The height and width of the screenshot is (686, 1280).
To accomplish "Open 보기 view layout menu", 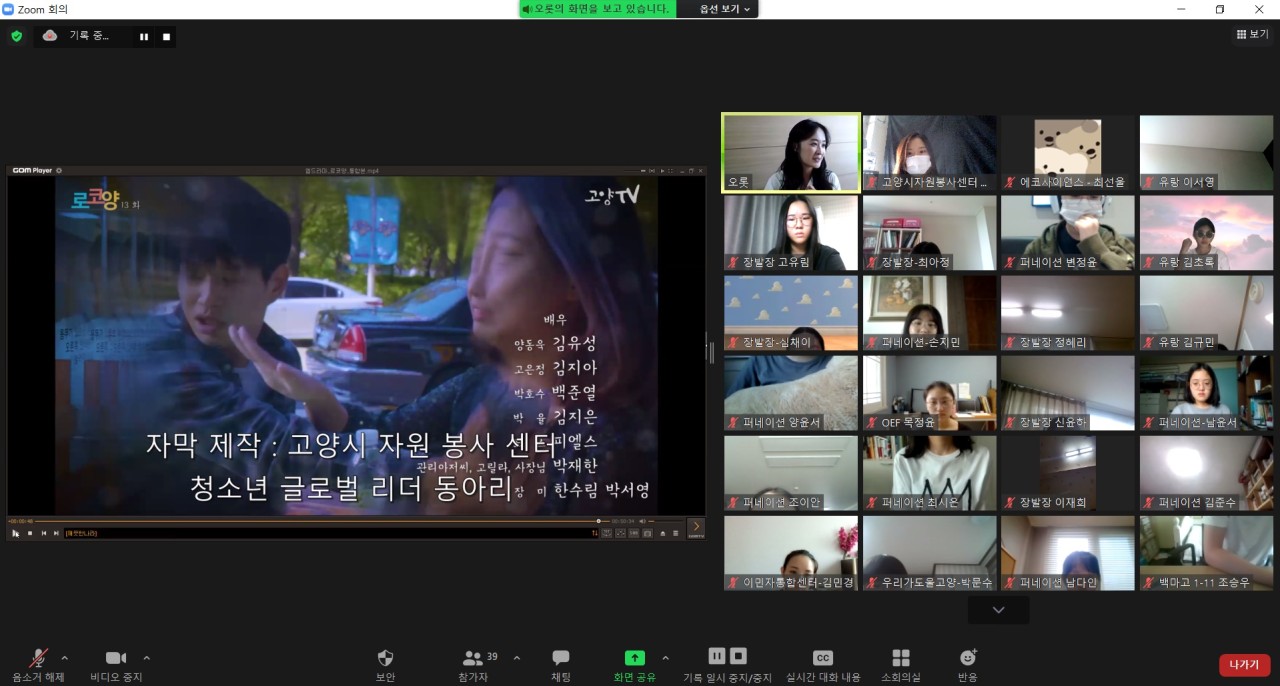I will (1253, 34).
